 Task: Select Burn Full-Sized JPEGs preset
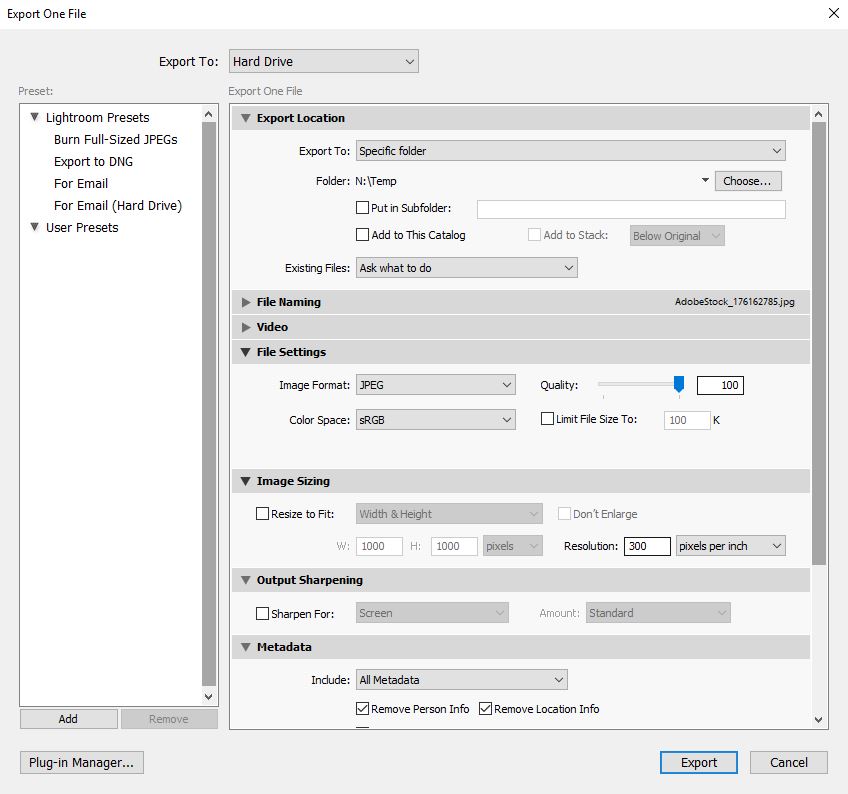point(116,140)
